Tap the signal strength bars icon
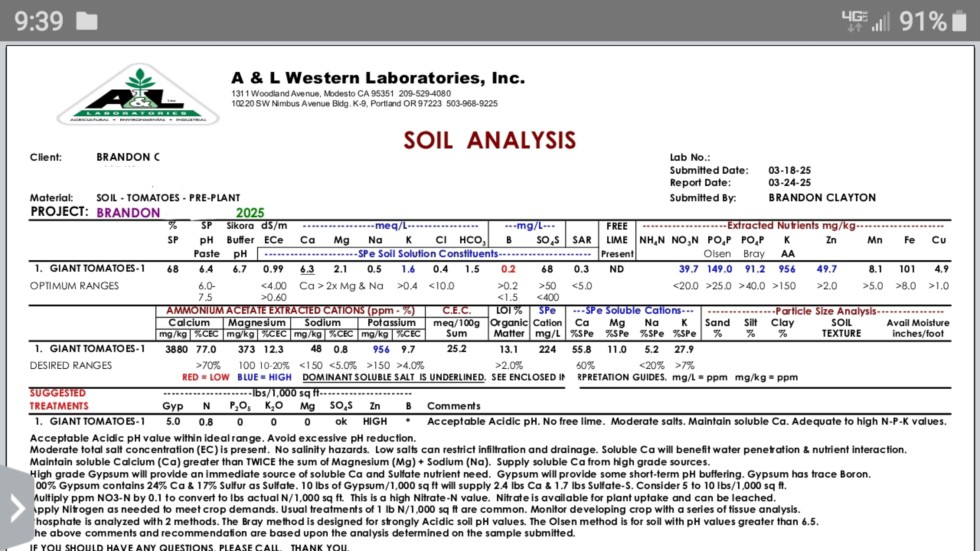 (880, 21)
